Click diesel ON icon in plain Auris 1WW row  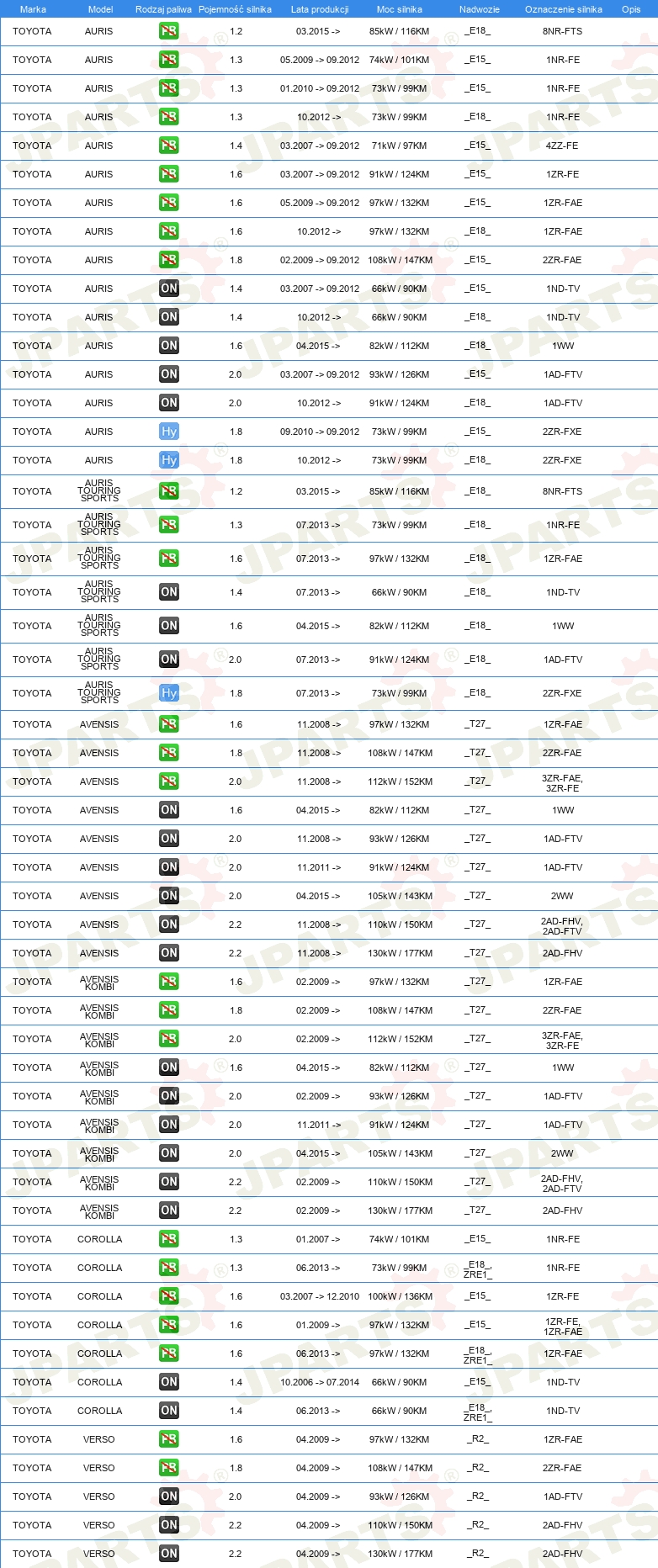169,346
